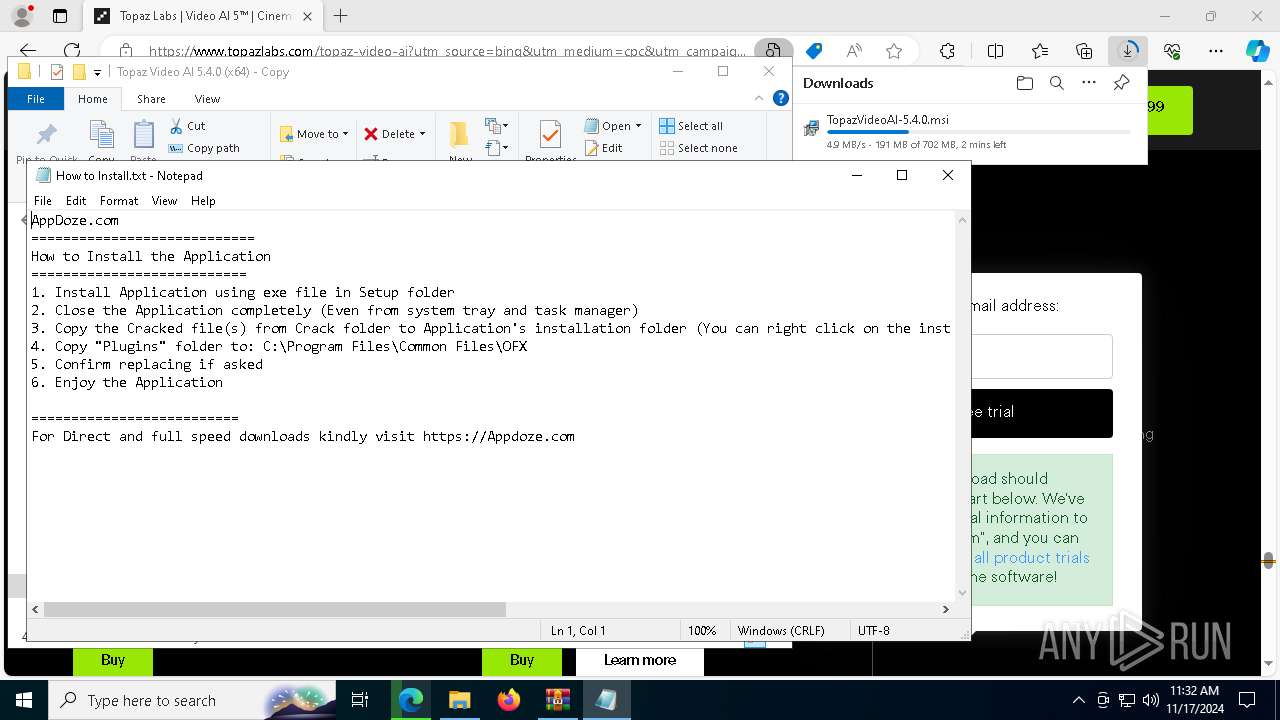1280x720 pixels.
Task: Refresh the Topaz Labs page
Action: click(x=72, y=51)
